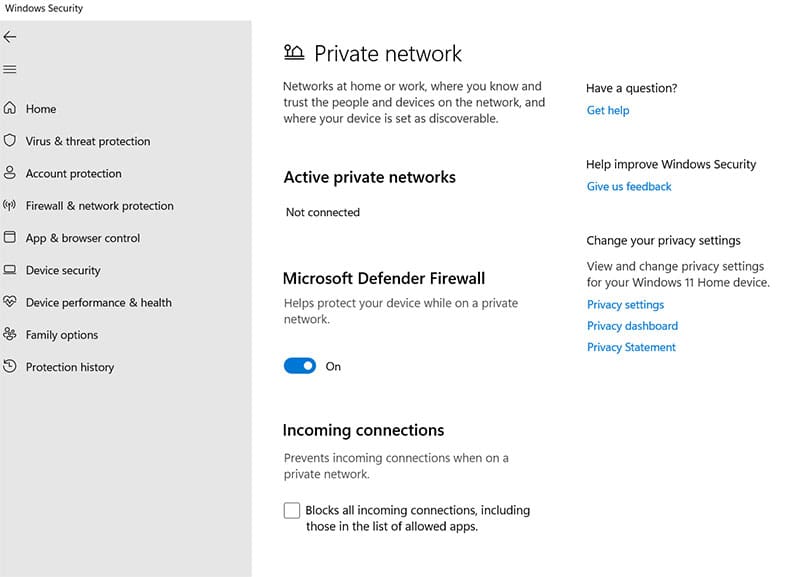
Task: Click the Windows Security title bar
Action: pos(44,7)
